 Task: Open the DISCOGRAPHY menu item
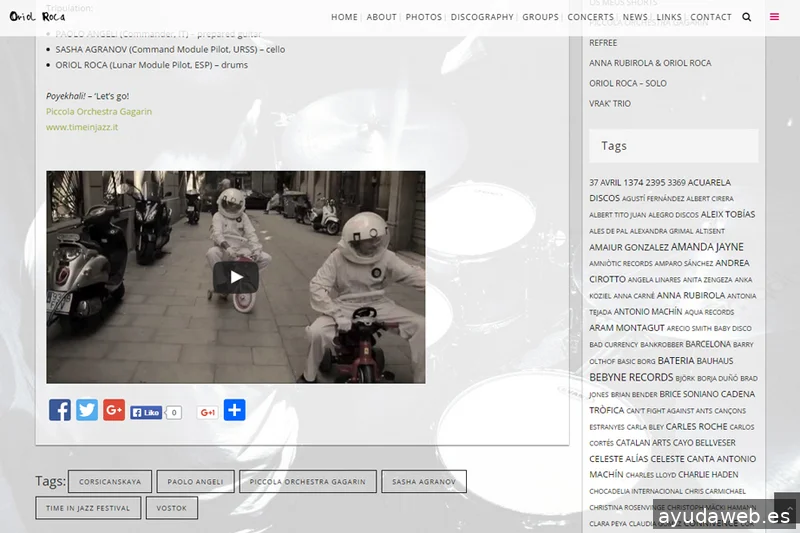[482, 17]
